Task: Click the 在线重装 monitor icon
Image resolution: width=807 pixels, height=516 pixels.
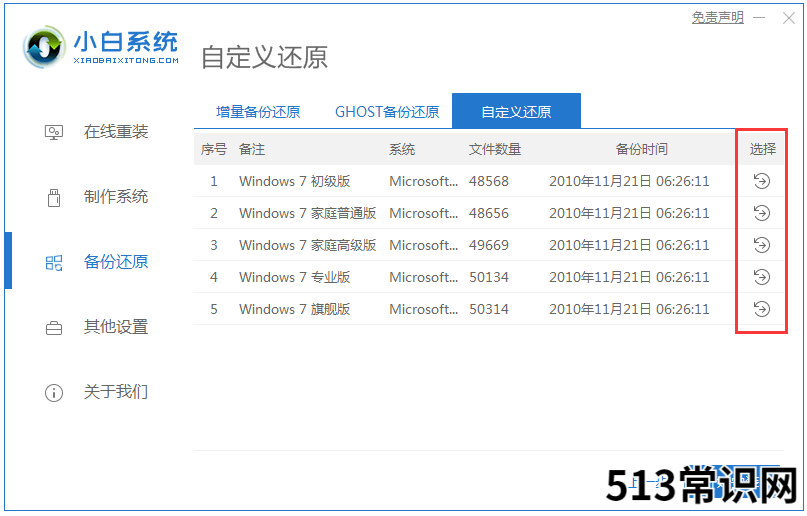Action: point(54,132)
